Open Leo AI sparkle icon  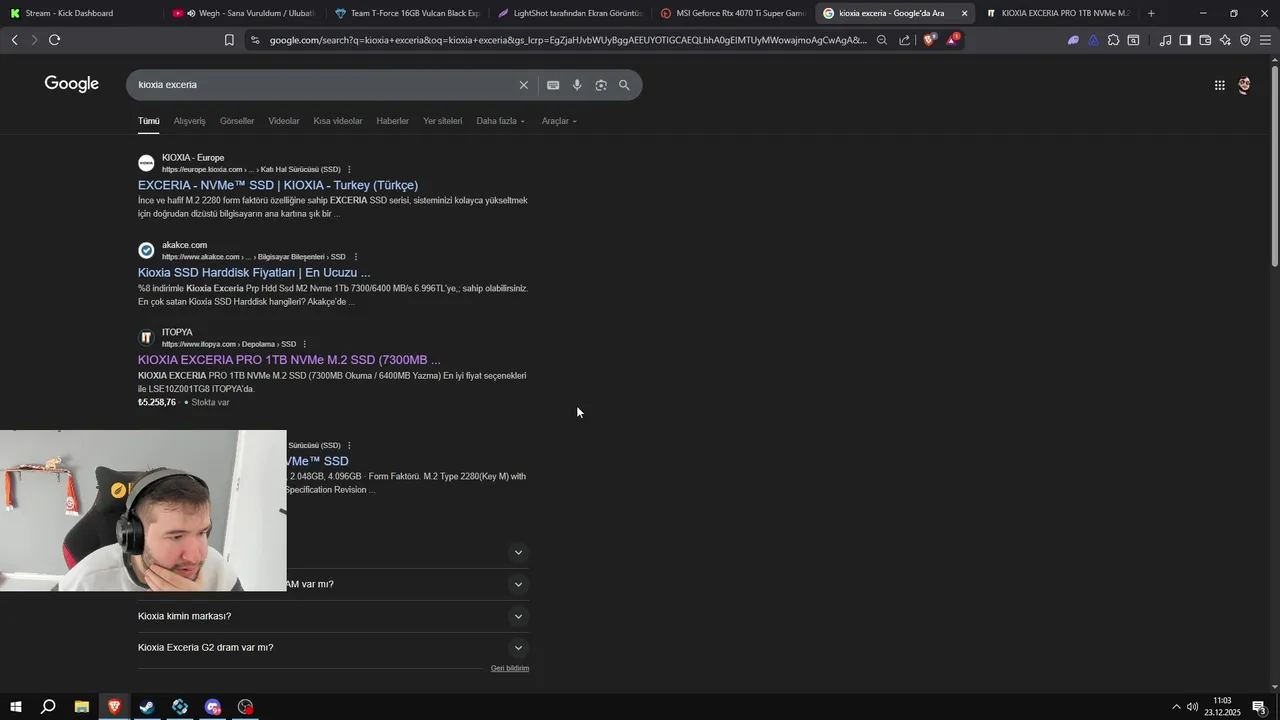[x=1225, y=40]
